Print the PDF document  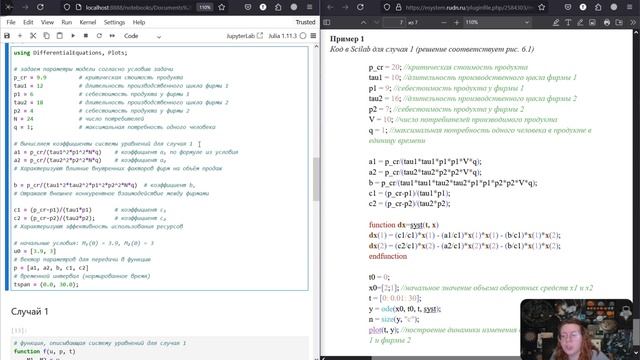pos(607,22)
